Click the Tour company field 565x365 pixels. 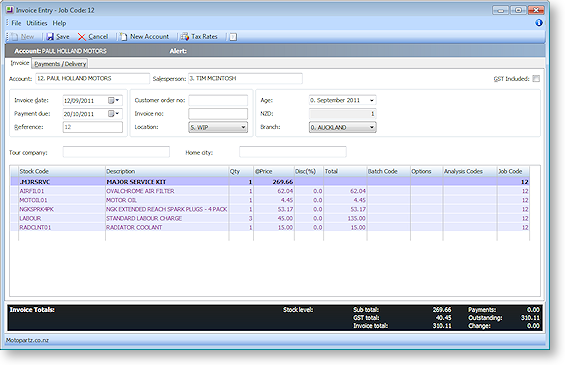(x=116, y=152)
